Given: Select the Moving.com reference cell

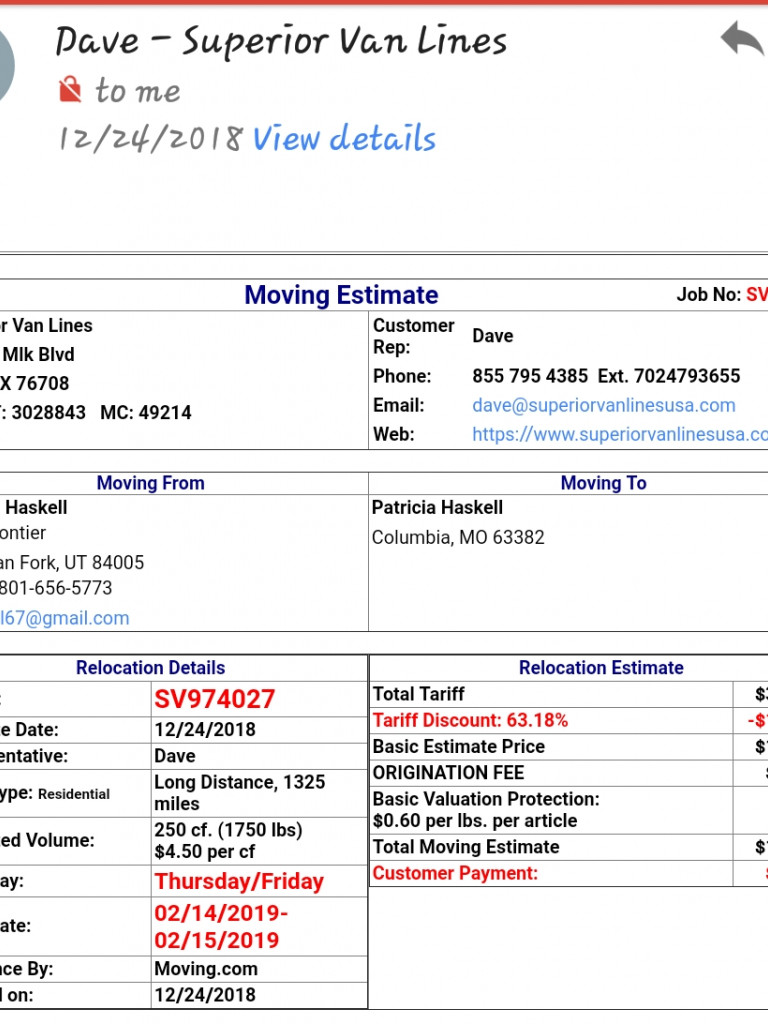Looking at the screenshot, I should (x=259, y=969).
